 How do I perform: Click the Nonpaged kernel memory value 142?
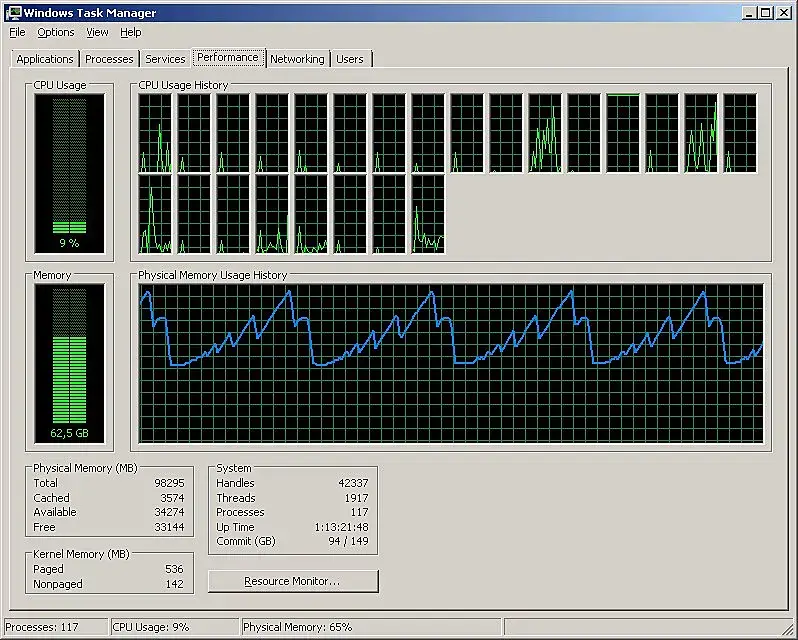[x=175, y=584]
